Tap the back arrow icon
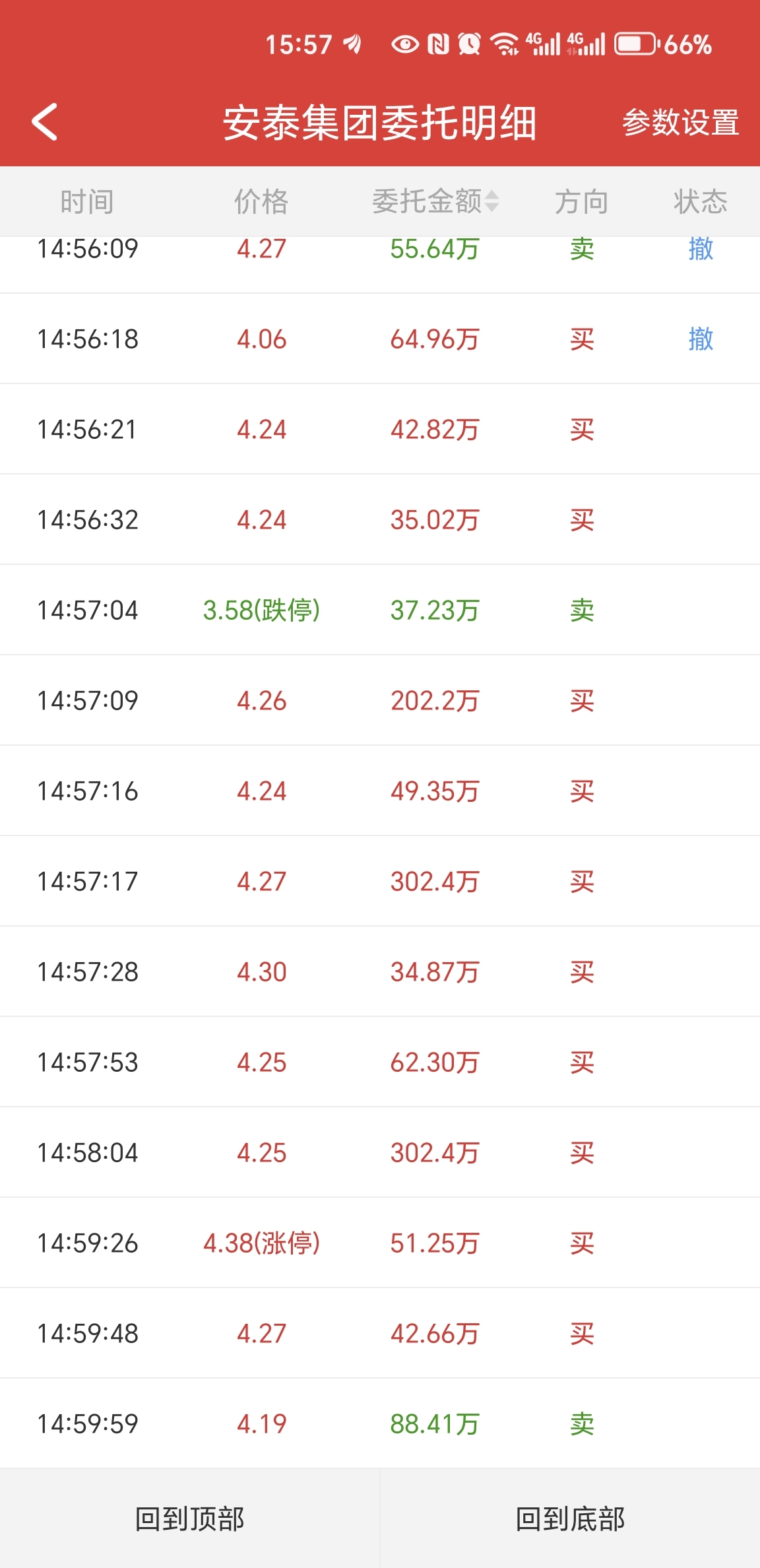This screenshot has width=760, height=1568. point(45,122)
